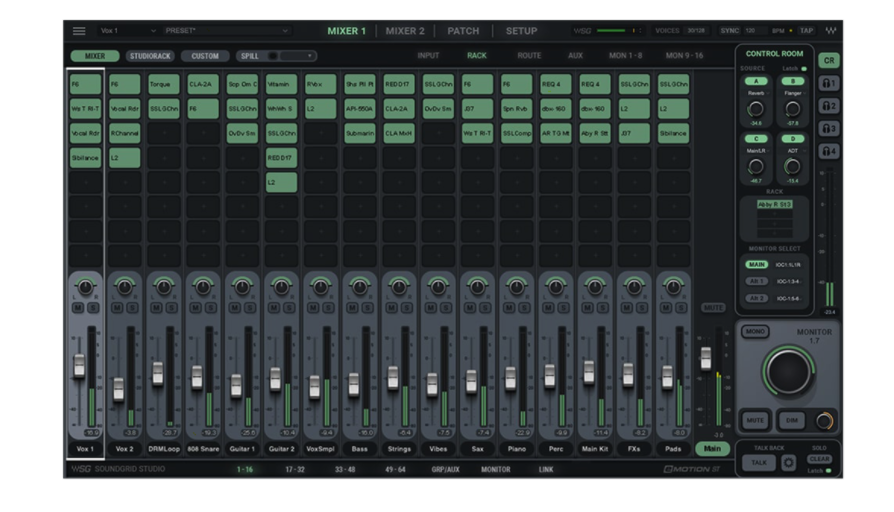Switch to PATCH tab
Image resolution: width=894 pixels, height=512 pixels.
coord(463,31)
